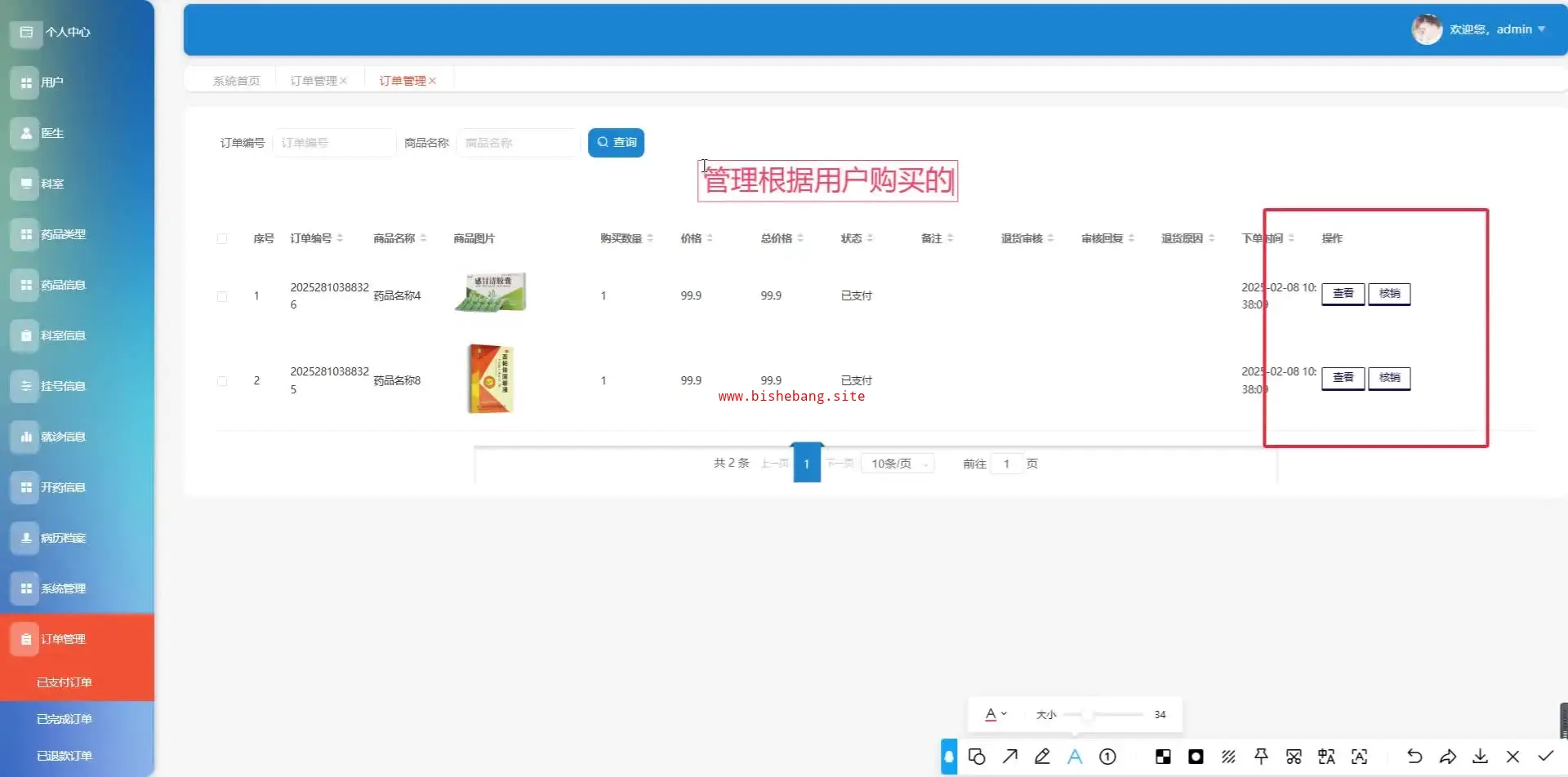The image size is (1568, 777).
Task: Sort the table by 订单编号 column
Action: (340, 238)
